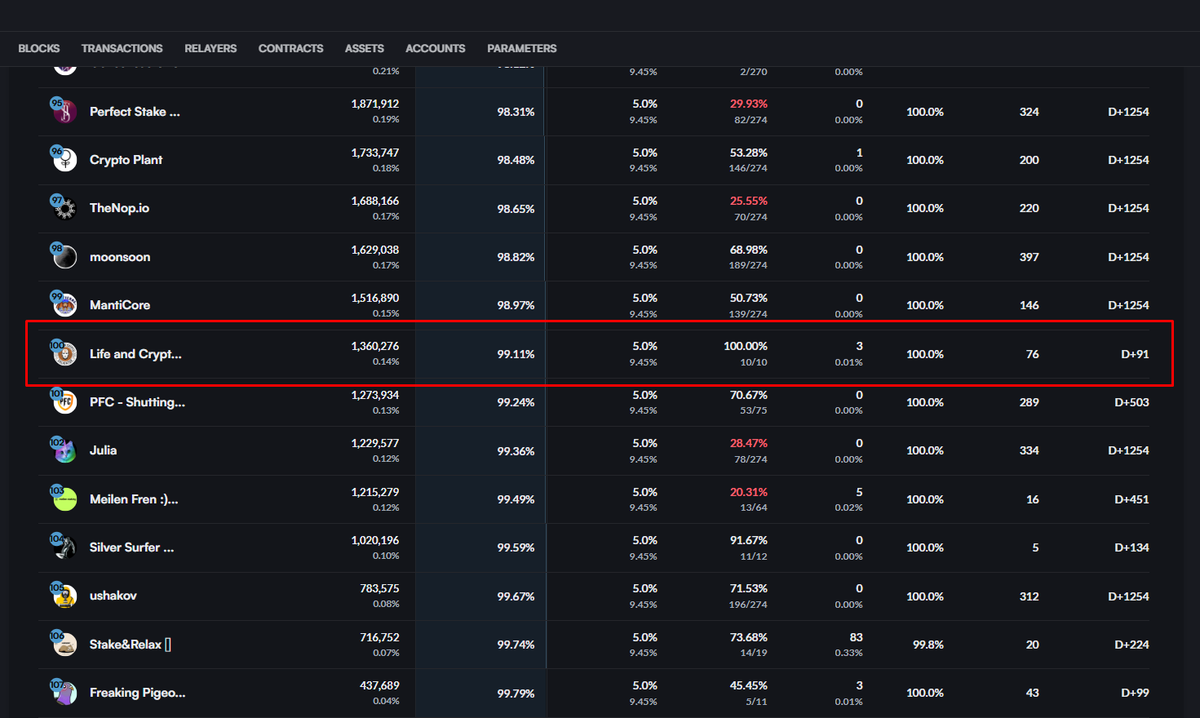Click cumulative share 99.79%
Viewport: 1200px width, 718px height.
515,693
